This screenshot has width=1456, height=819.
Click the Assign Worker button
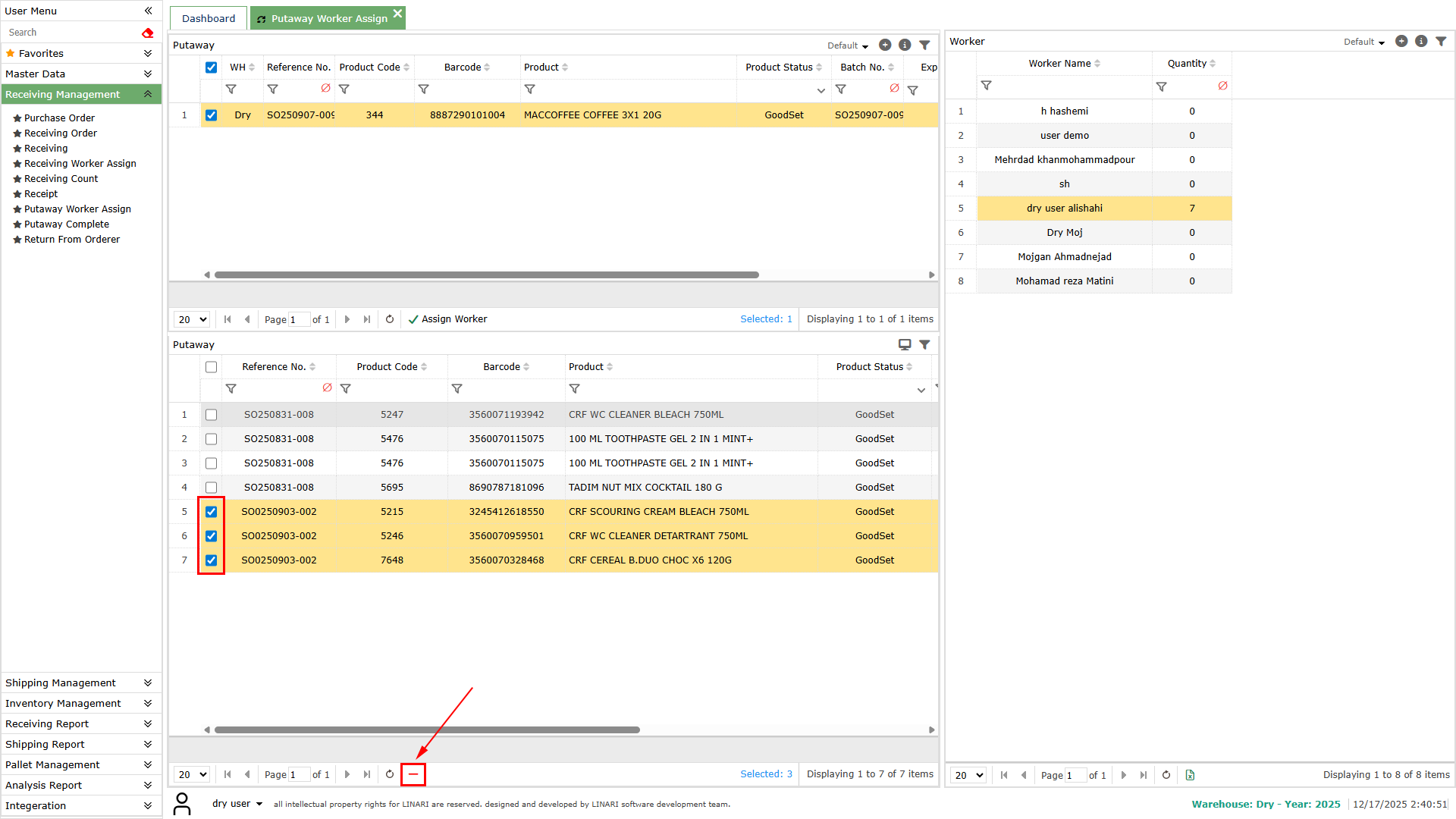click(x=447, y=319)
